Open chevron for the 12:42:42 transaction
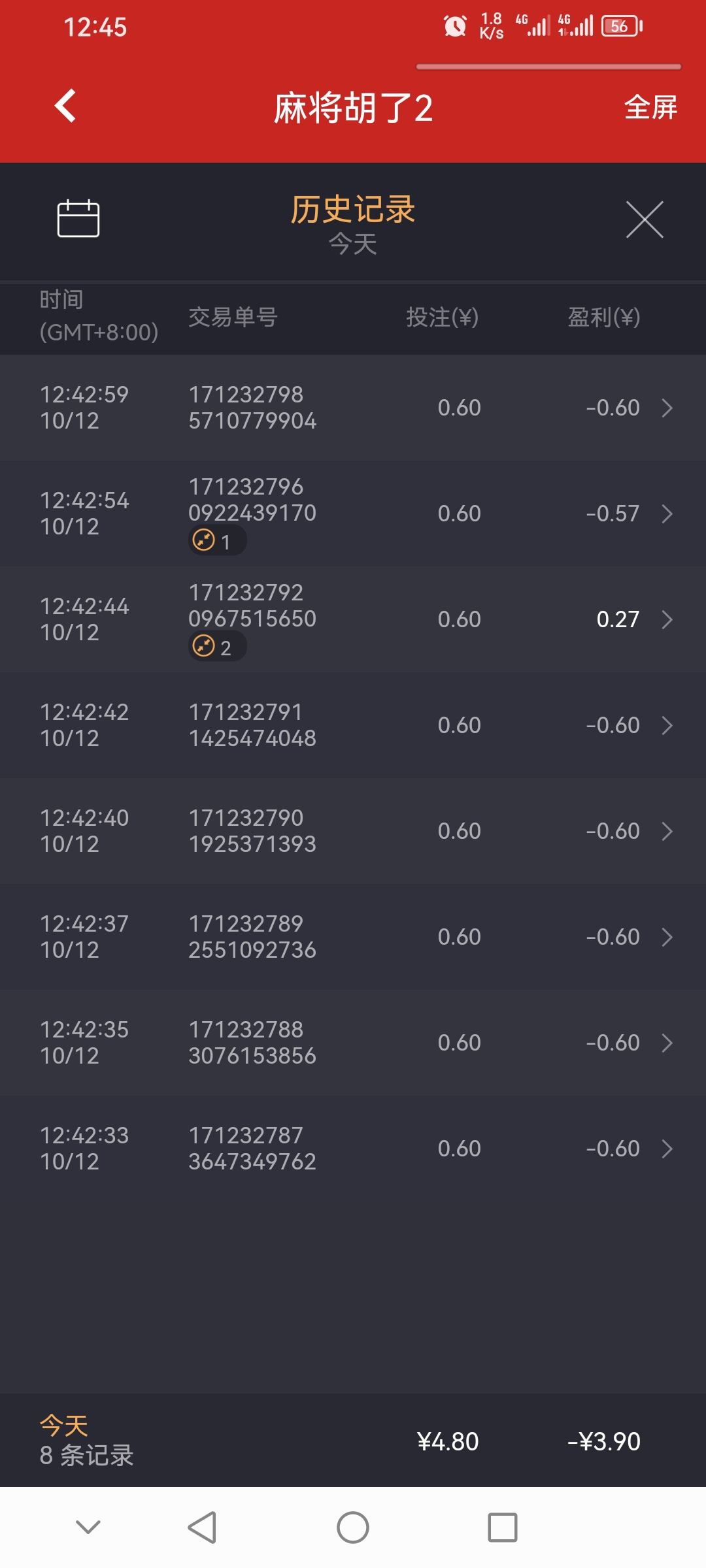Image resolution: width=706 pixels, height=1568 pixels. 667,725
